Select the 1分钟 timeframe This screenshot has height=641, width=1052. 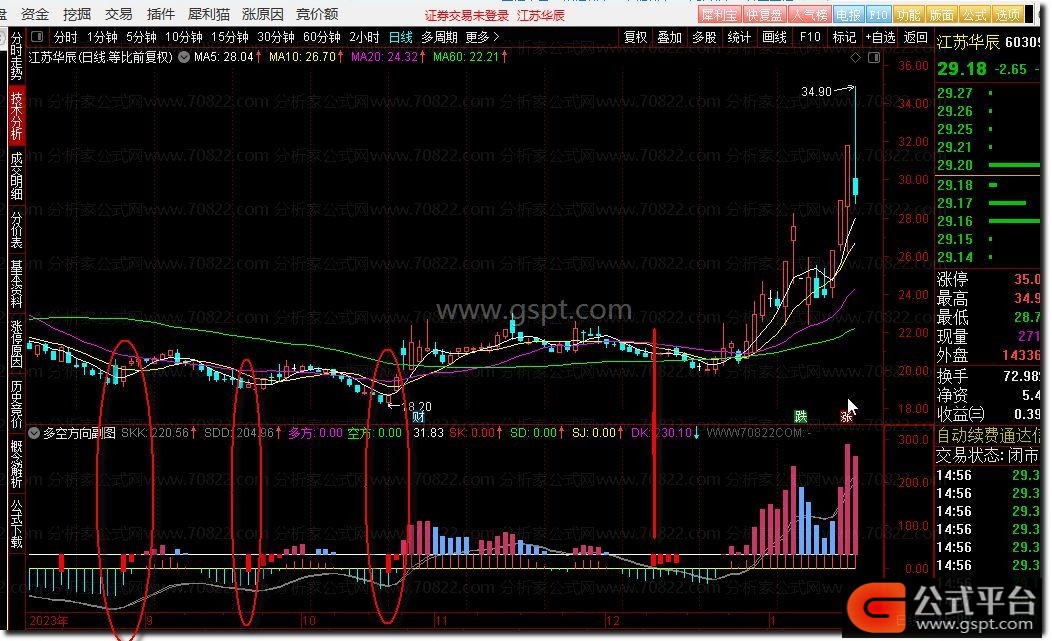point(102,37)
